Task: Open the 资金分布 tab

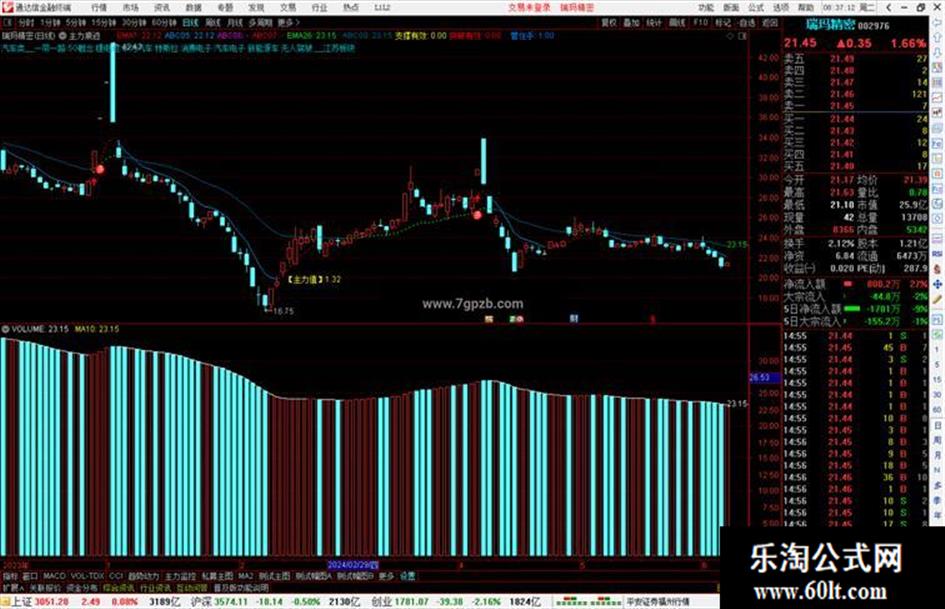Action: 81,588
